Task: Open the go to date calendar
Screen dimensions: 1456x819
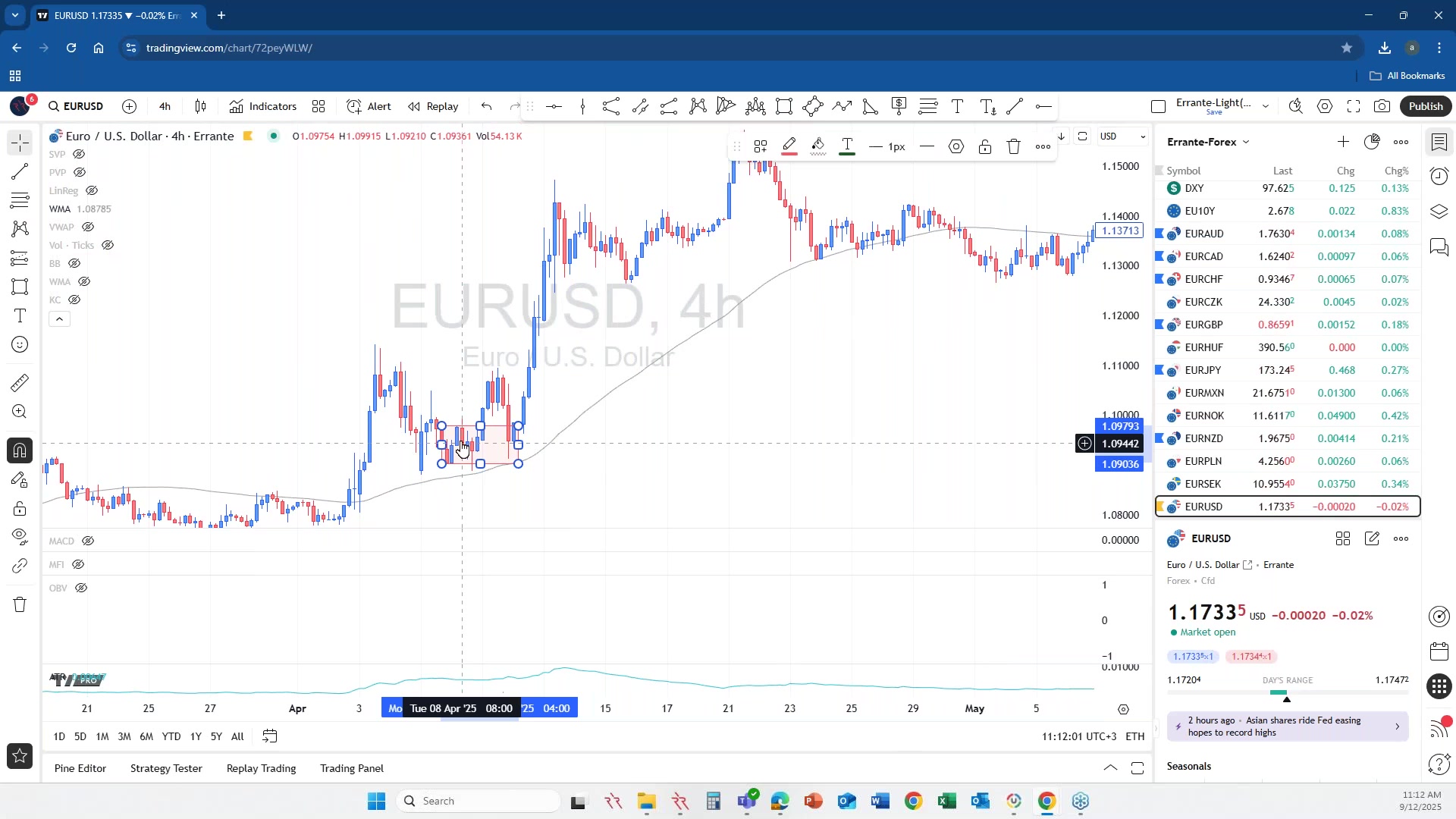Action: pos(270,736)
